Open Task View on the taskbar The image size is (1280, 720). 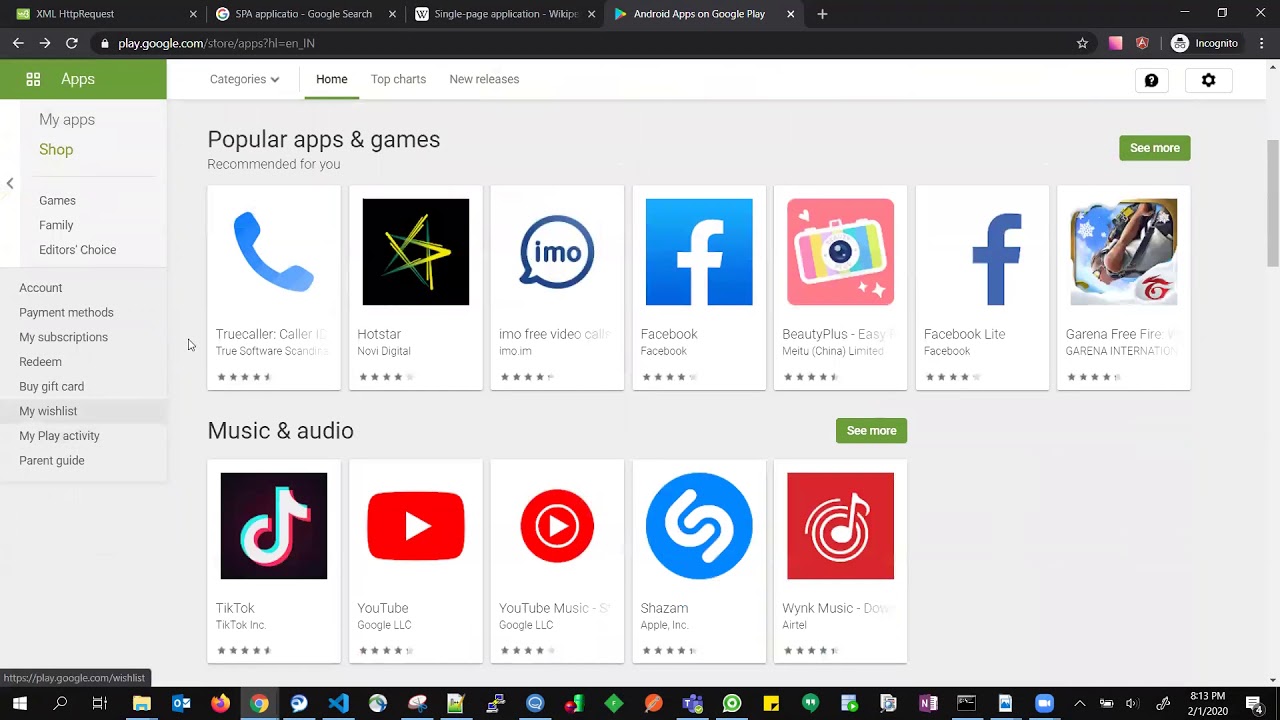point(99,704)
